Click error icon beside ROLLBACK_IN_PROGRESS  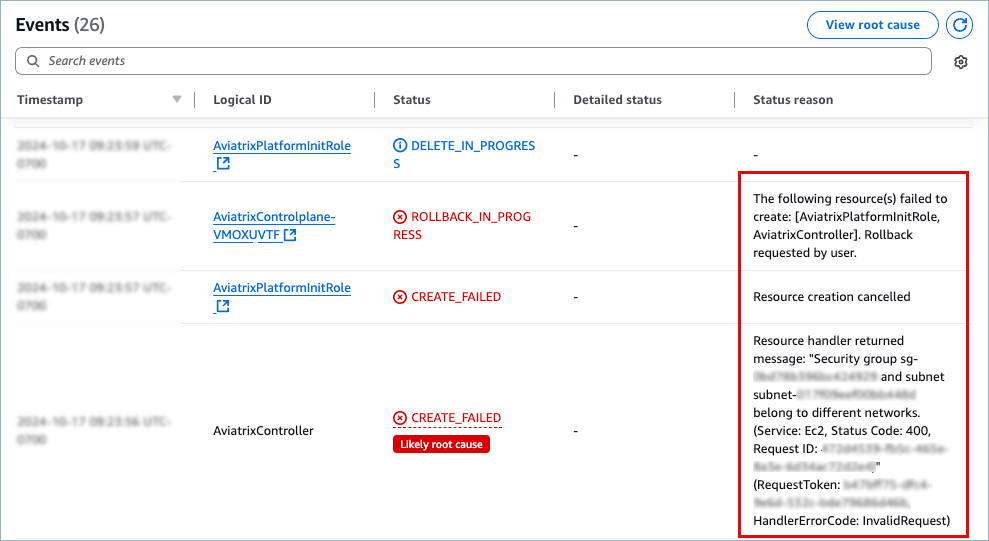[400, 217]
